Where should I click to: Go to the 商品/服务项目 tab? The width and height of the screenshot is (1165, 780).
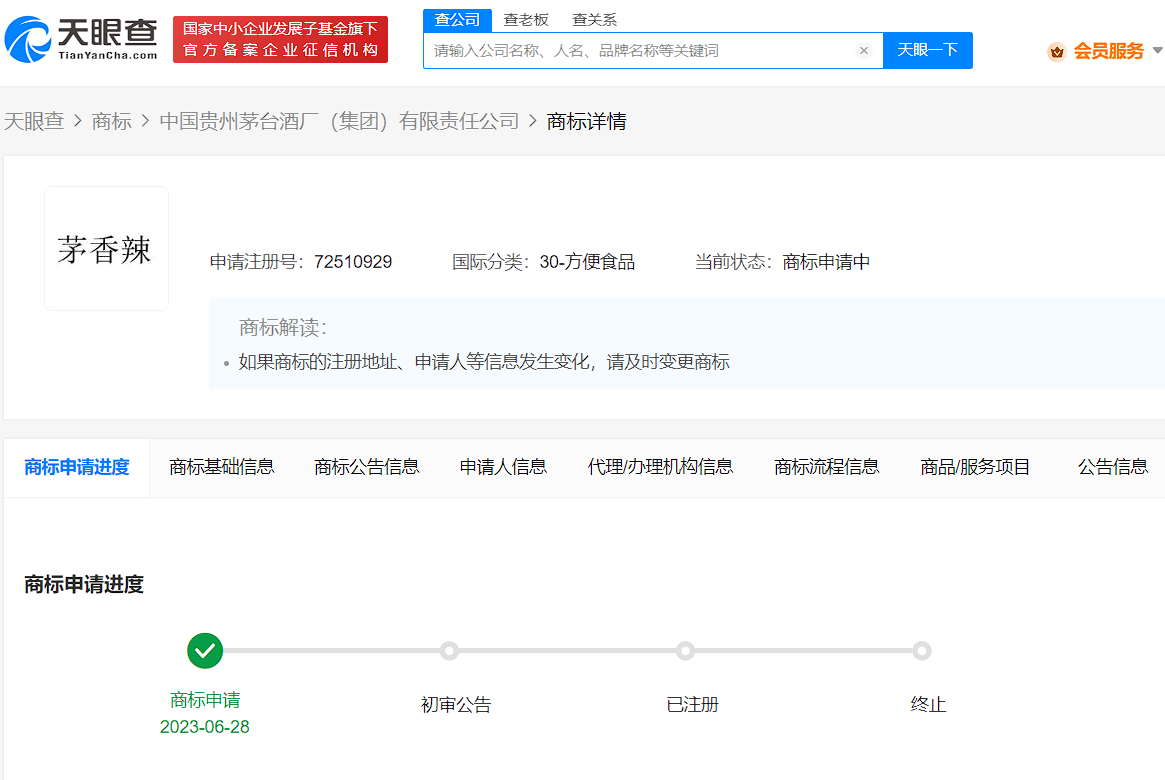(x=975, y=467)
